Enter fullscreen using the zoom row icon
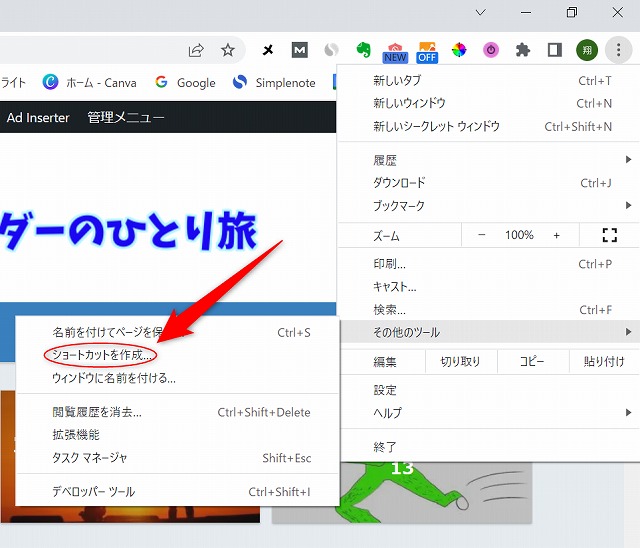Image resolution: width=640 pixels, height=548 pixels. (x=609, y=235)
